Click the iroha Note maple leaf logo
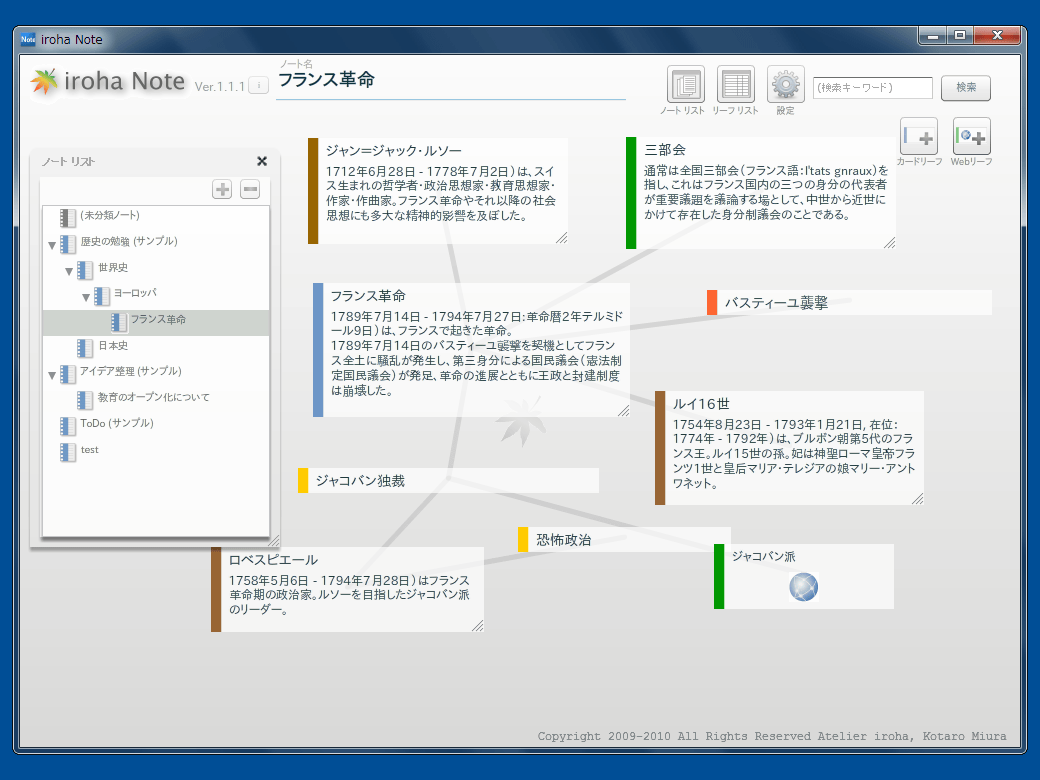Image resolution: width=1040 pixels, height=780 pixels. click(44, 82)
